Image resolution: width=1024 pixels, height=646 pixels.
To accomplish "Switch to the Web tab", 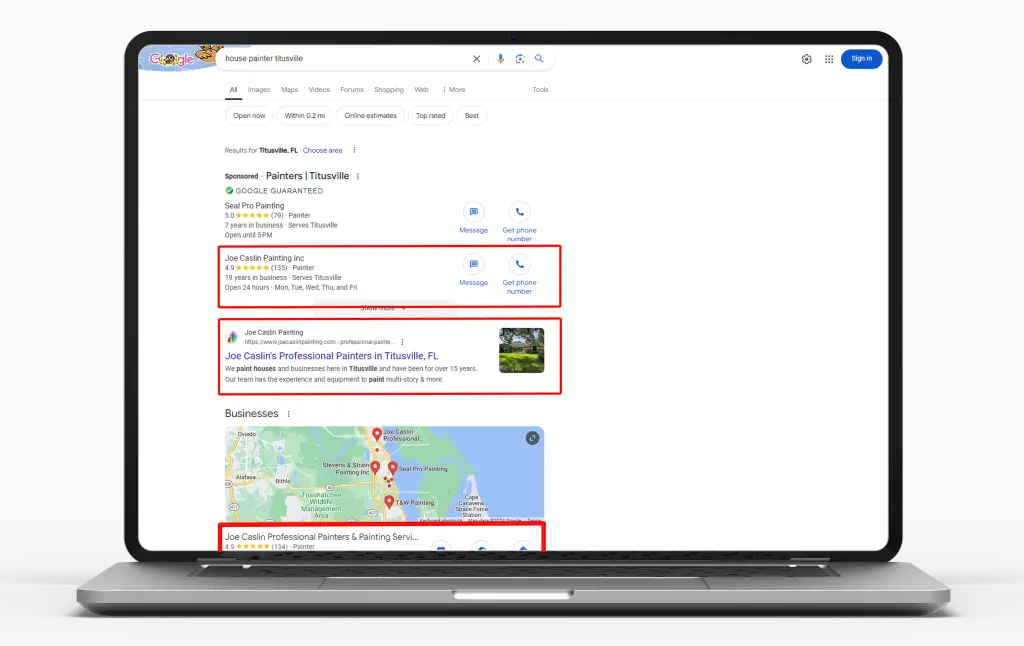I will click(421, 89).
